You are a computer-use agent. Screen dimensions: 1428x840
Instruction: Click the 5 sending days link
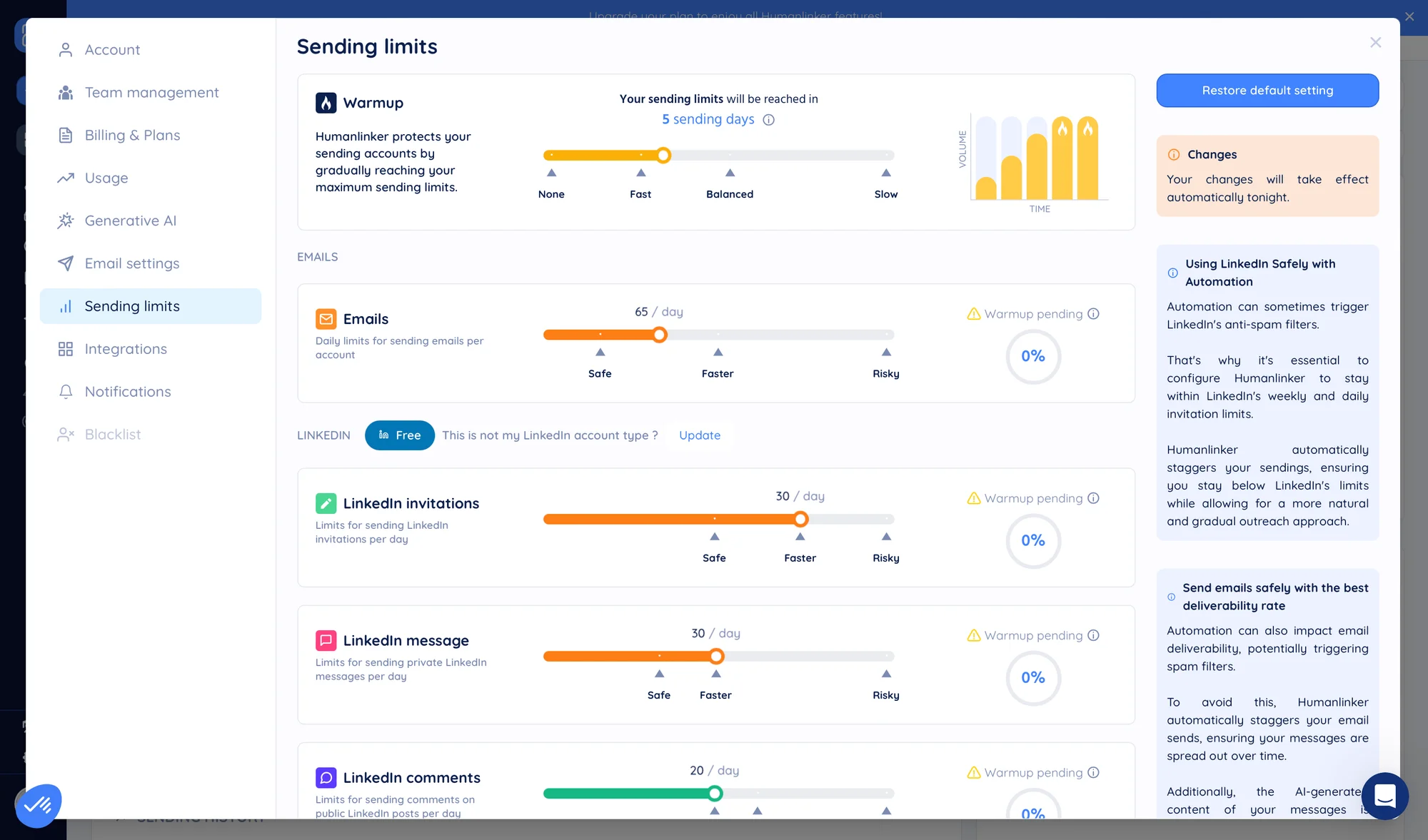click(708, 119)
